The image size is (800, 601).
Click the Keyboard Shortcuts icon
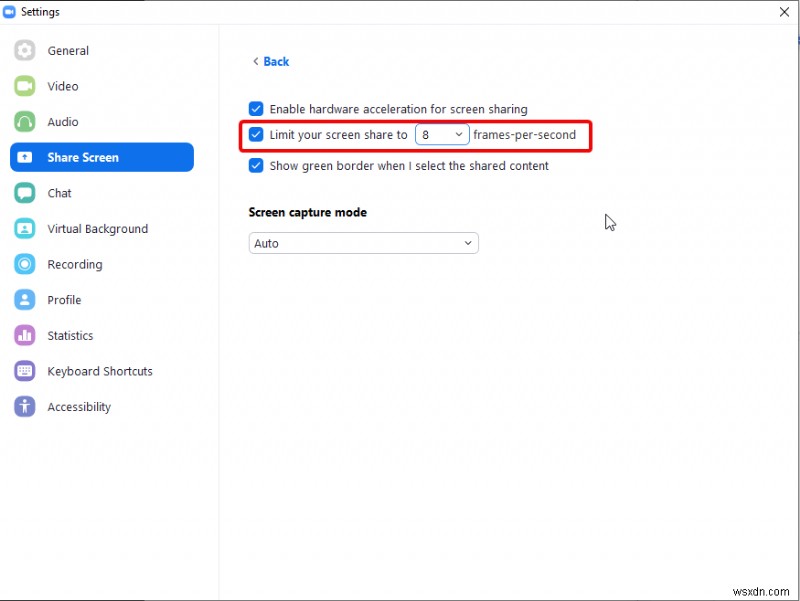tap(99, 371)
